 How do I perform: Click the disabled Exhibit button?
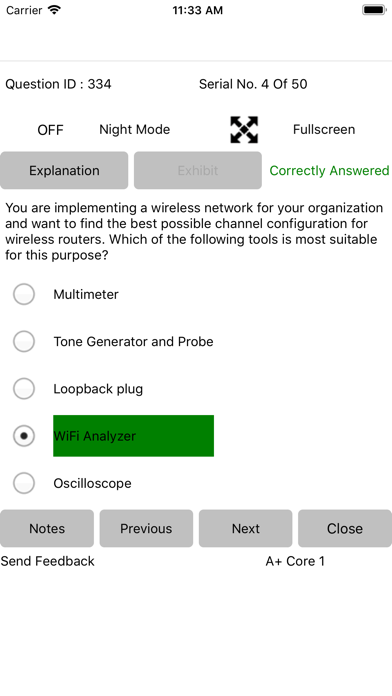tap(198, 170)
